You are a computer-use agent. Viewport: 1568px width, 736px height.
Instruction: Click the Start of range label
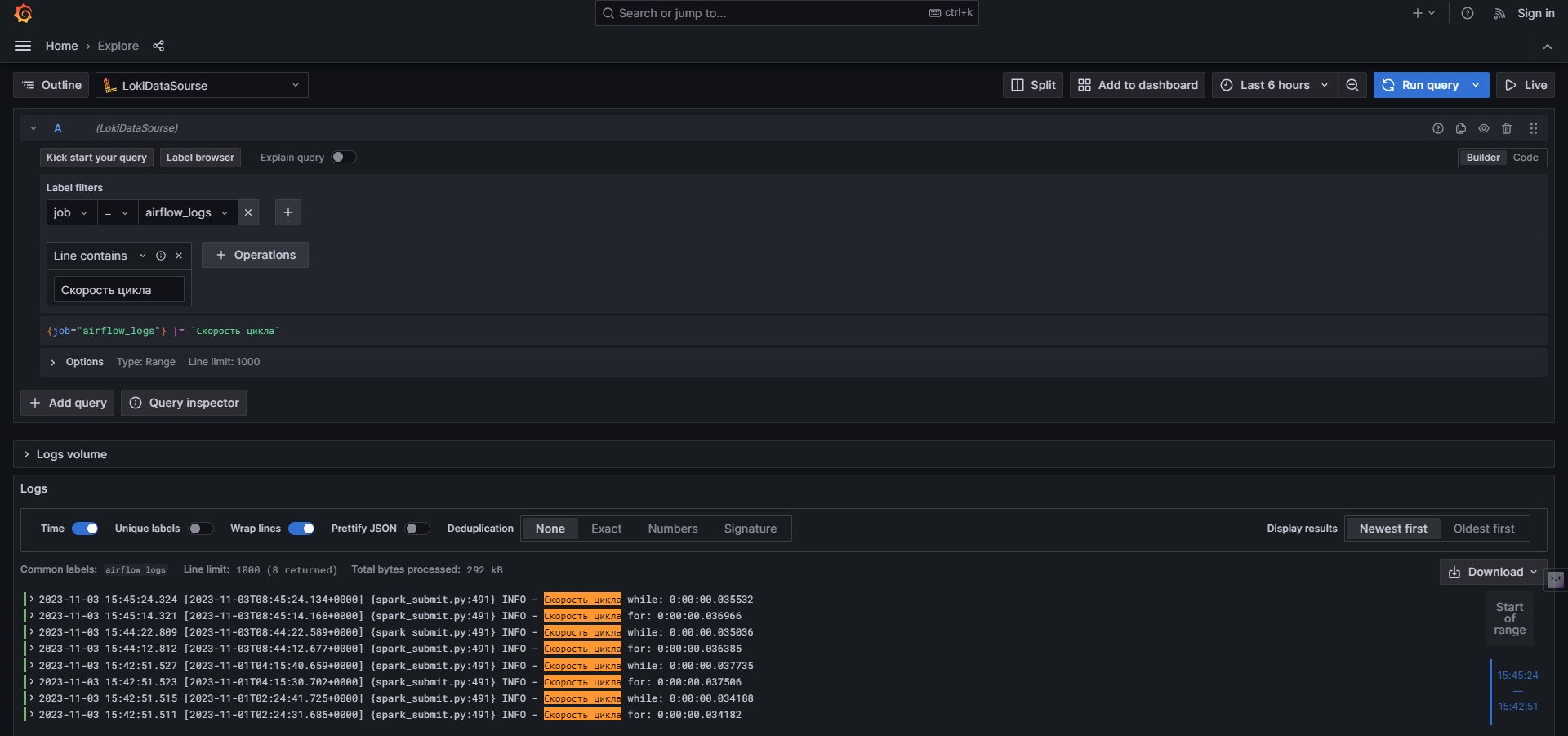pyautogui.click(x=1509, y=618)
